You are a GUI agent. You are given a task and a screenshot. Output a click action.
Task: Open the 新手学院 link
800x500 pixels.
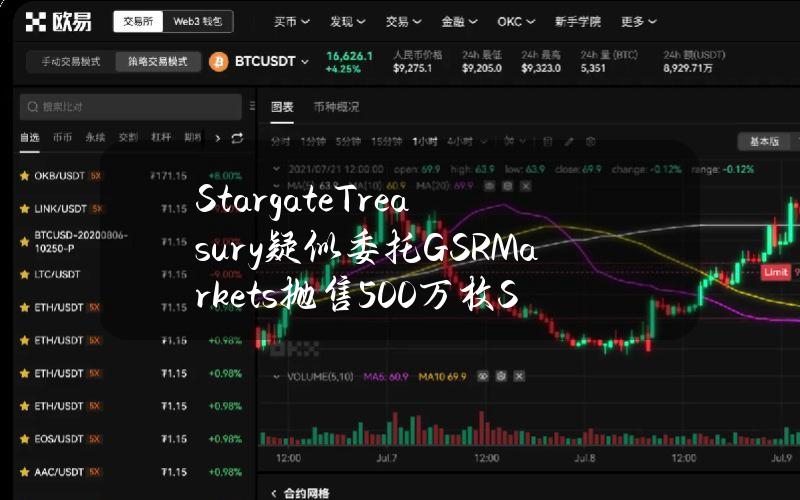578,22
